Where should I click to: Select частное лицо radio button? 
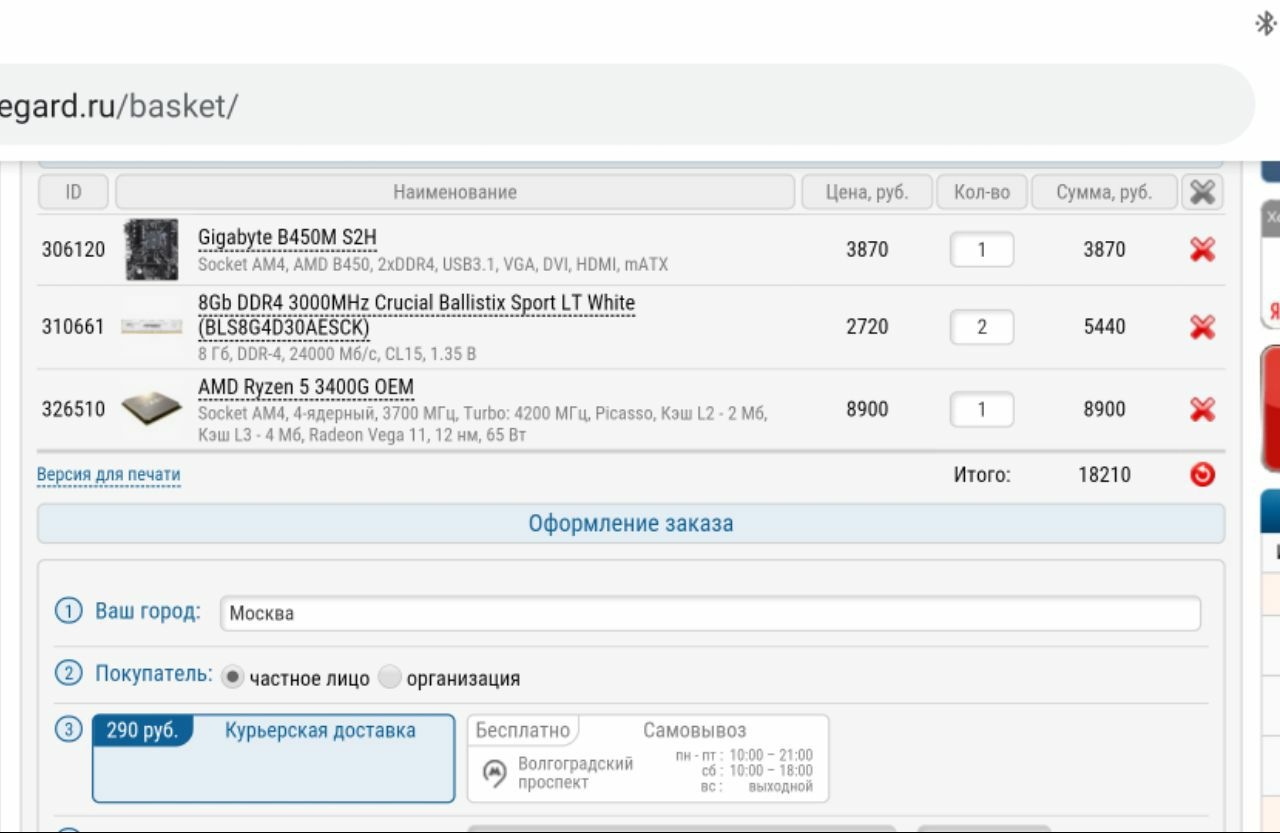[232, 677]
